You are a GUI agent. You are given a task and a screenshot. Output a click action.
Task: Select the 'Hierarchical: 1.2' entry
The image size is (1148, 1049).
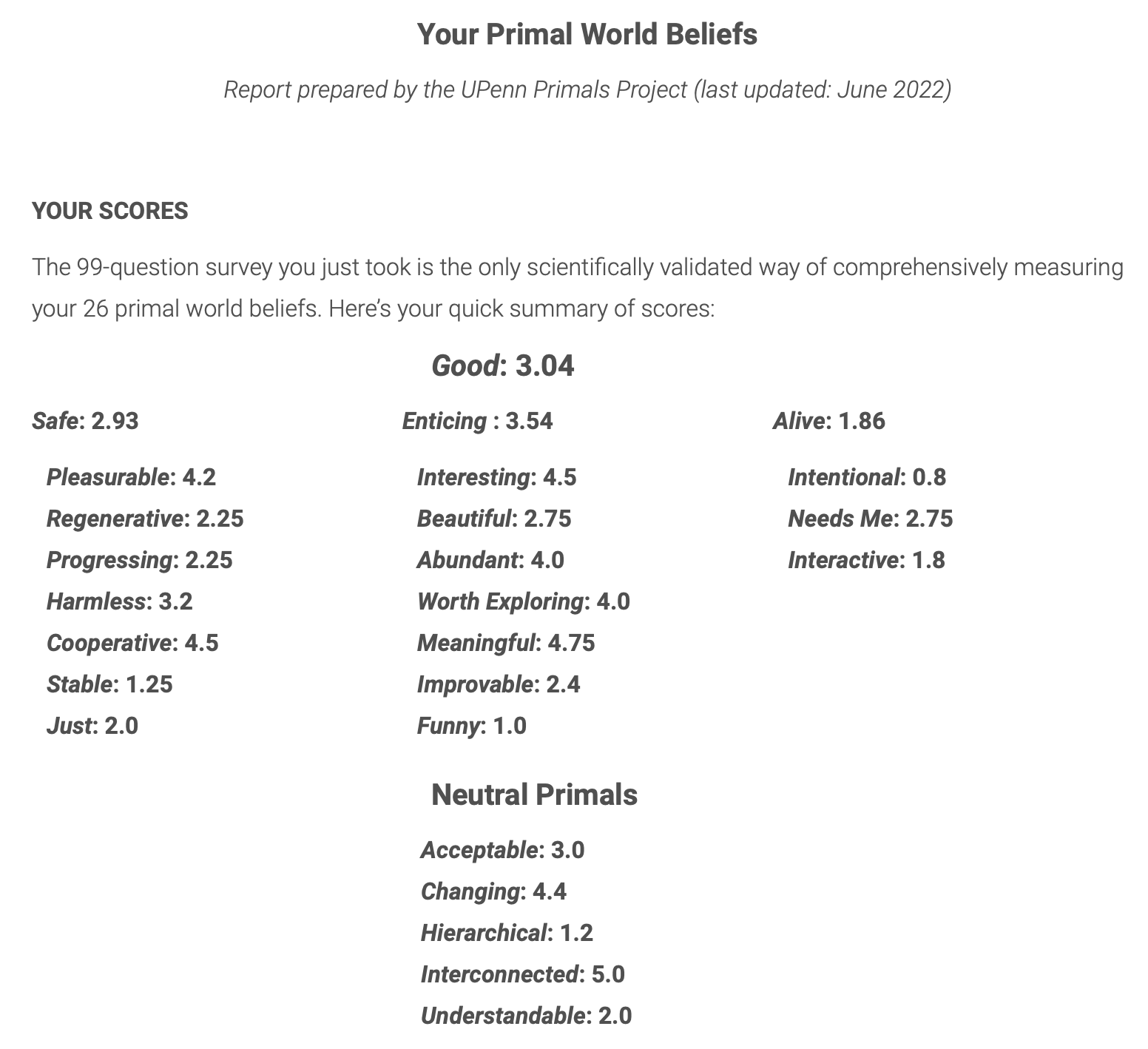[x=507, y=933]
